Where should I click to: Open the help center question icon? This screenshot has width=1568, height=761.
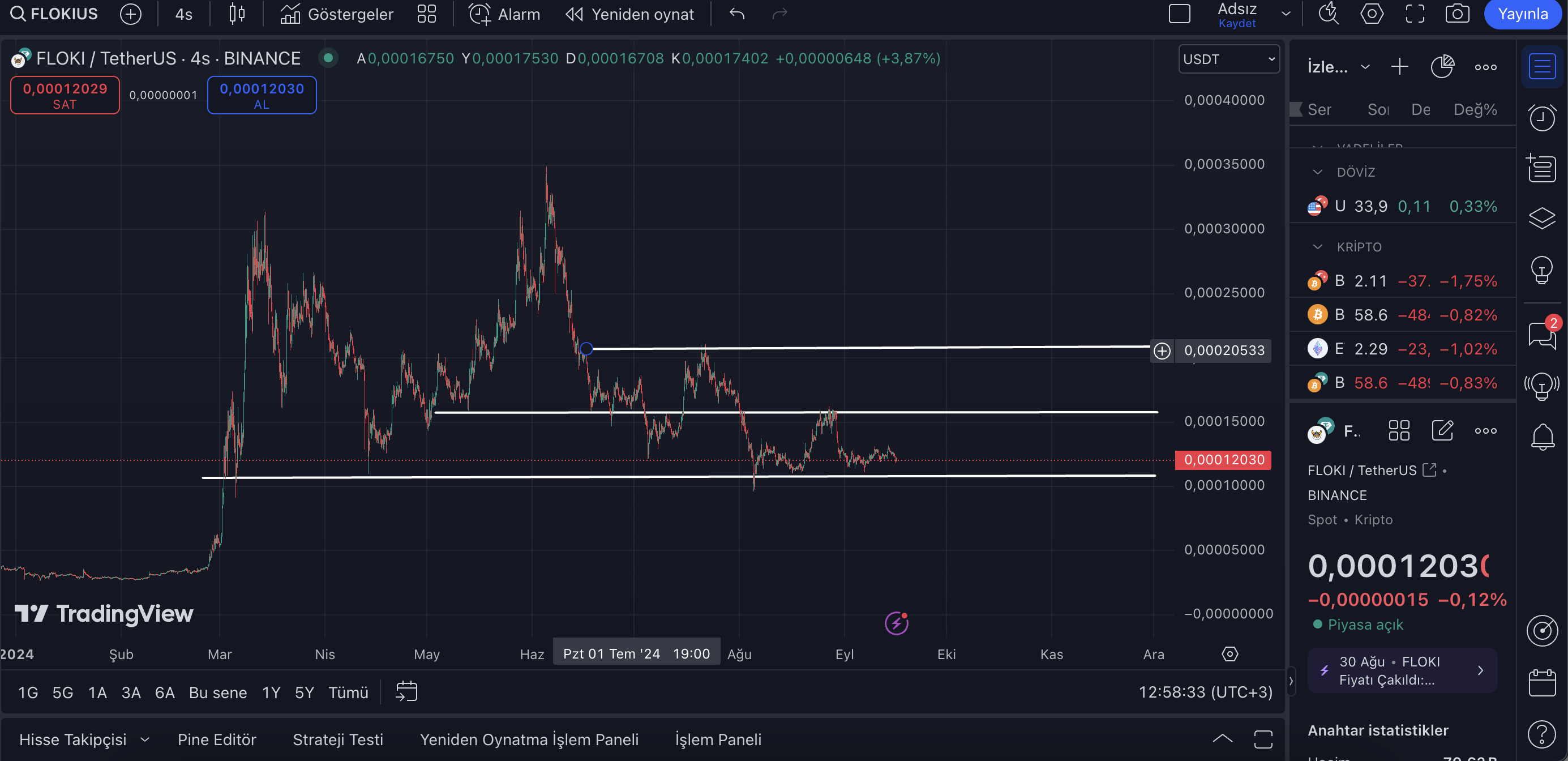(1542, 734)
